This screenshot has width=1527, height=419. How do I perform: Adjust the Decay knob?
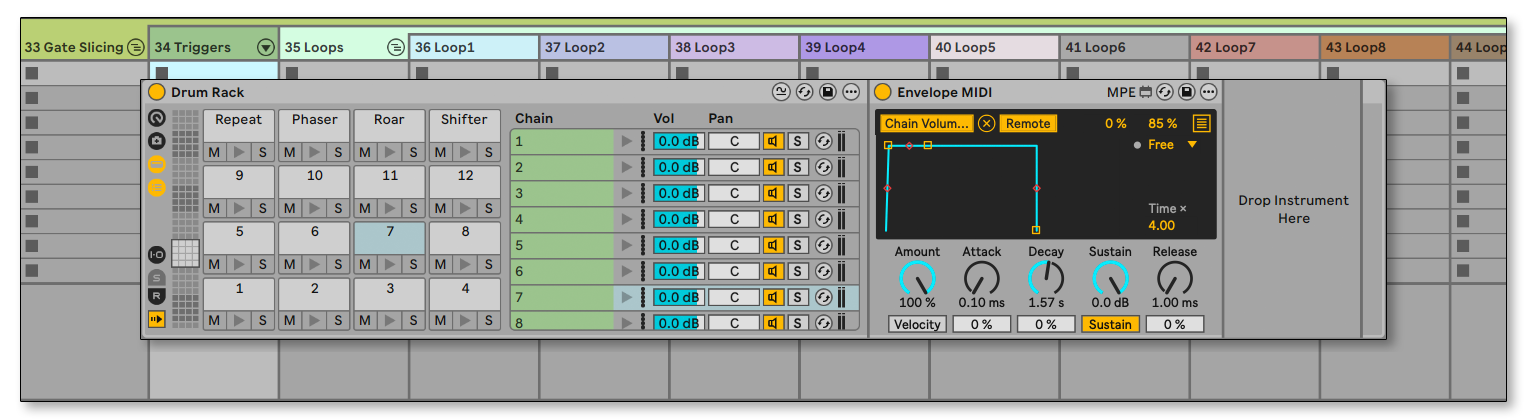point(1046,277)
